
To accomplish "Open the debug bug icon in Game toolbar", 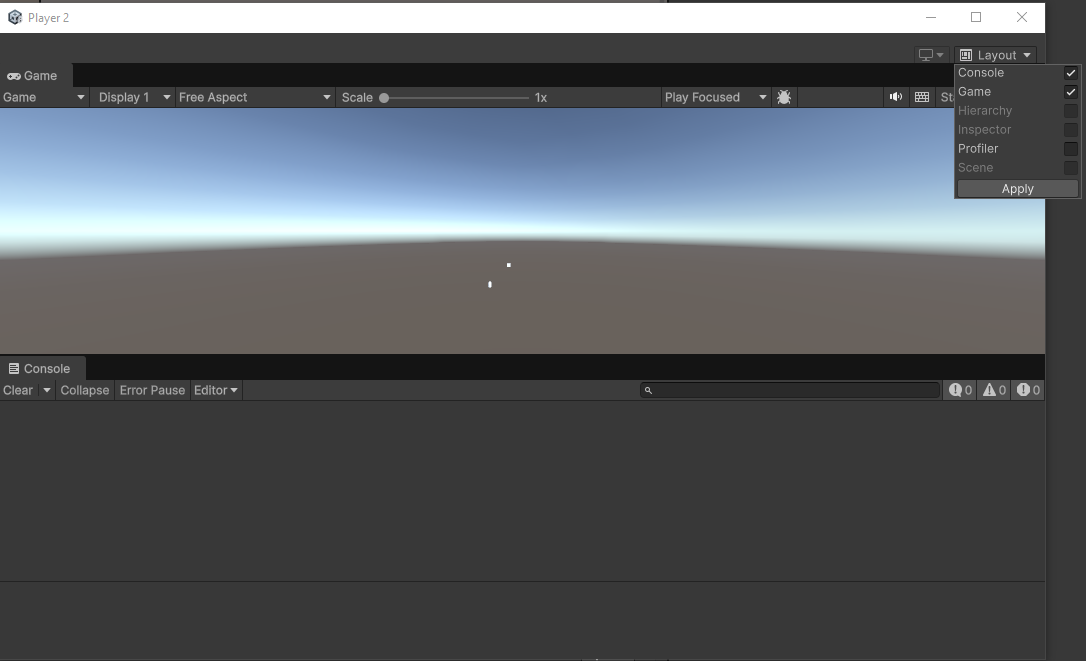I will click(784, 97).
